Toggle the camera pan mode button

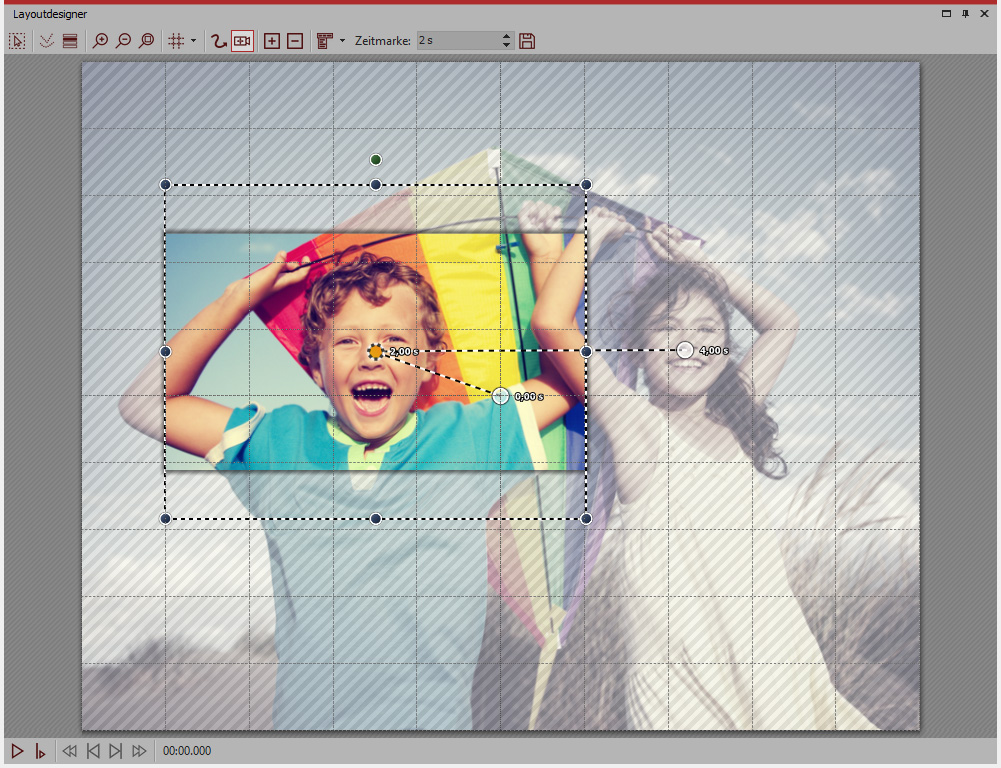[x=242, y=41]
